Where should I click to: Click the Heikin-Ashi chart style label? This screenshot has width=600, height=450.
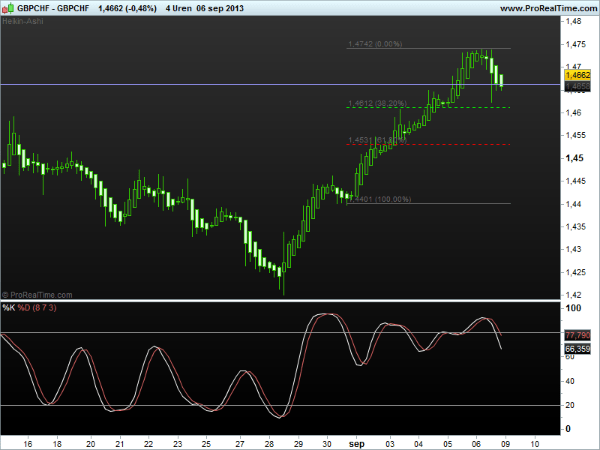23,21
